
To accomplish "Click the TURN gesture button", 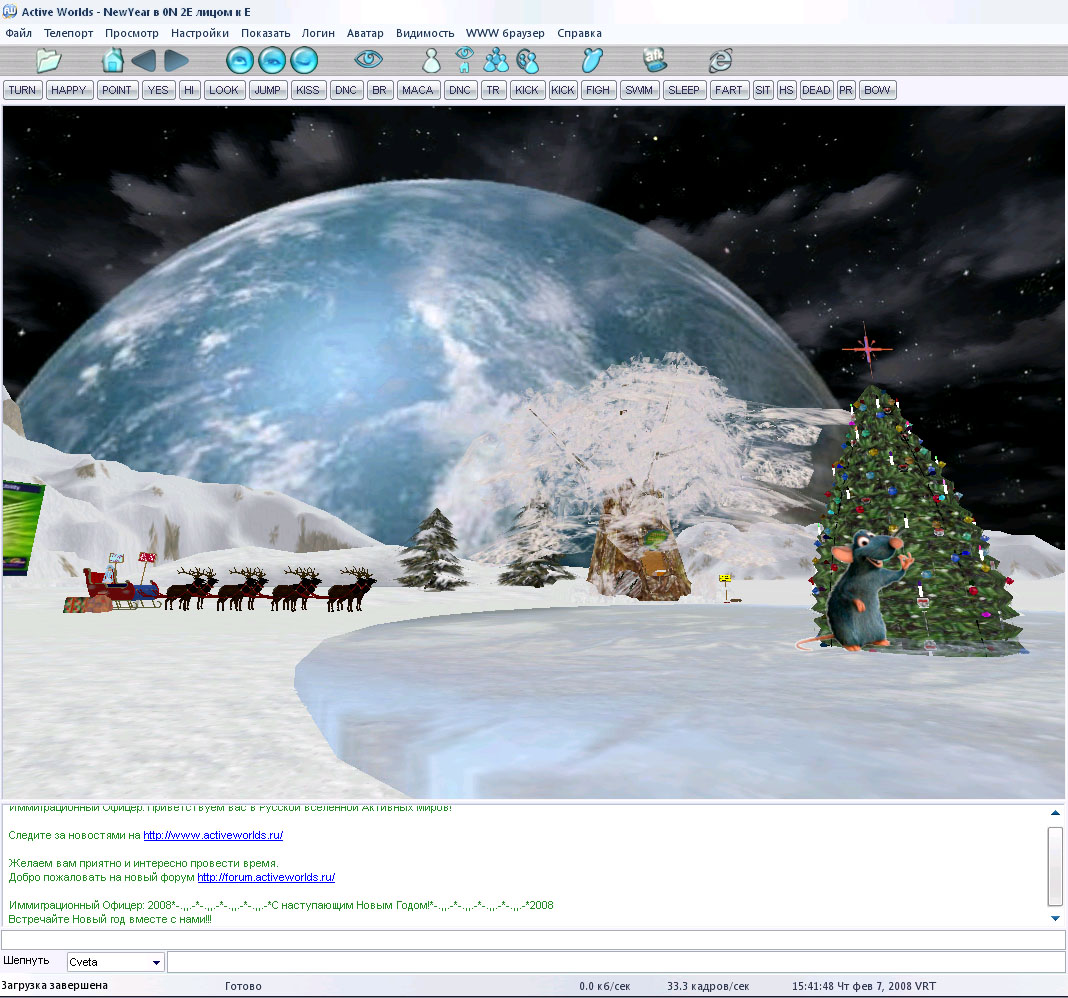I will coord(22,90).
